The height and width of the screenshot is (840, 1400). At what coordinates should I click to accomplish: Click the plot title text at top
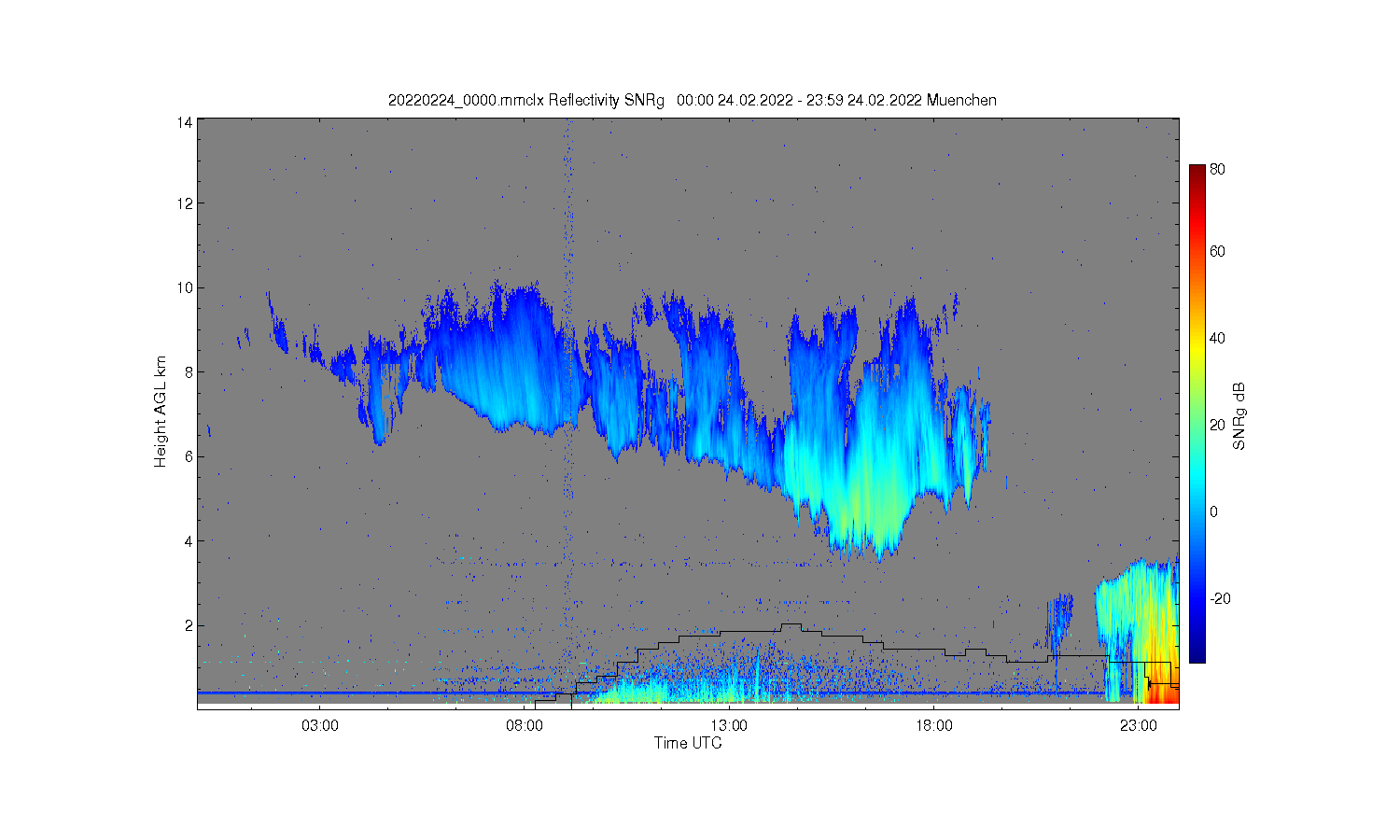[x=693, y=100]
